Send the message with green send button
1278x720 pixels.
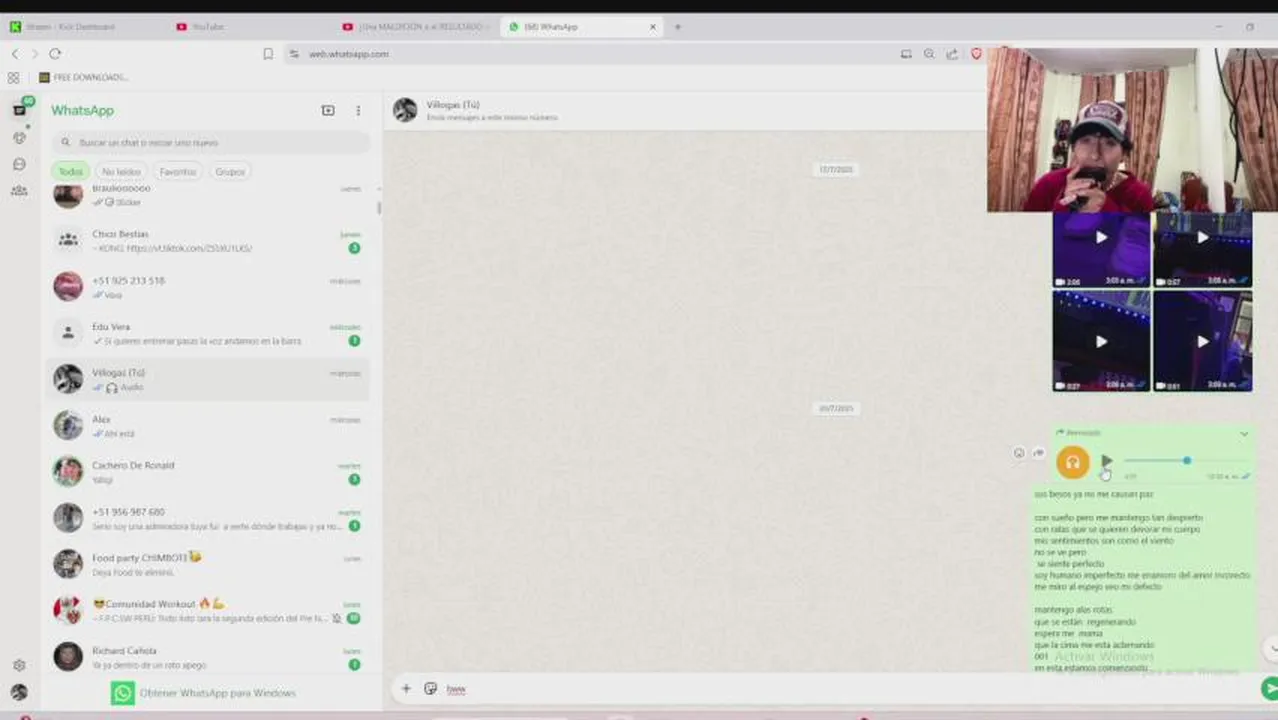pos(1269,688)
